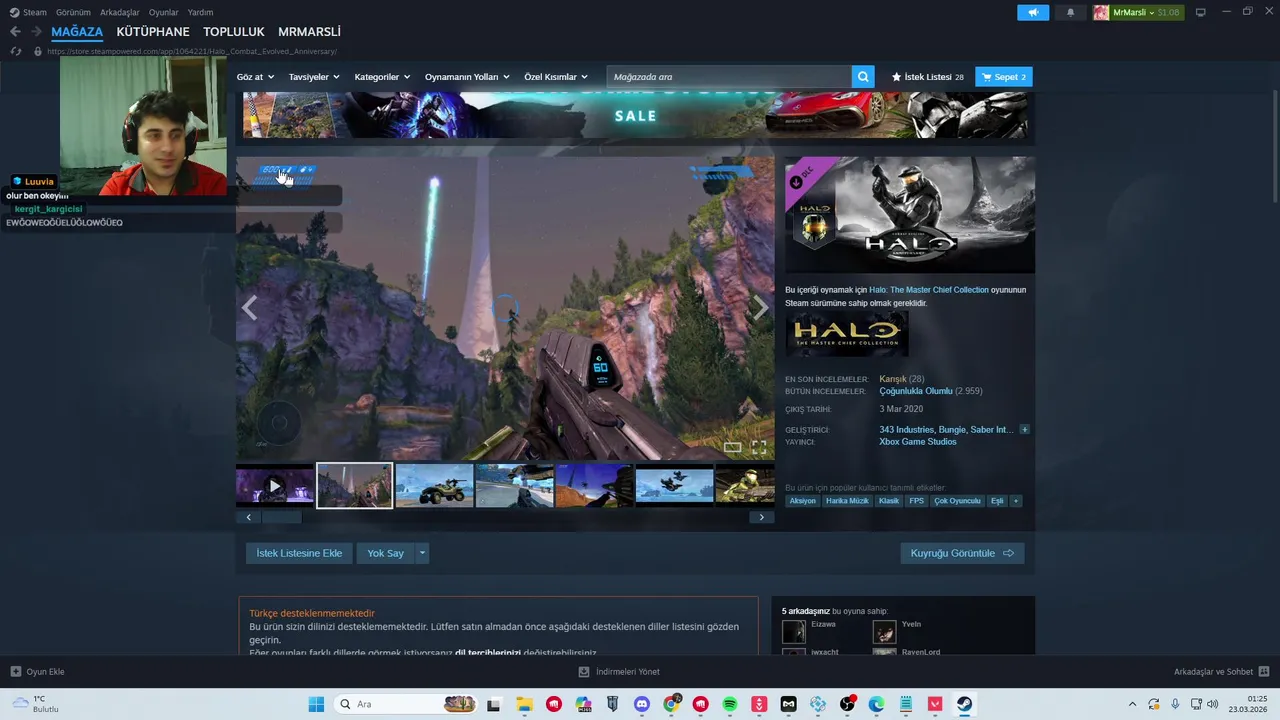This screenshot has height=720, width=1280.
Task: Select the FPS tag
Action: 916,501
